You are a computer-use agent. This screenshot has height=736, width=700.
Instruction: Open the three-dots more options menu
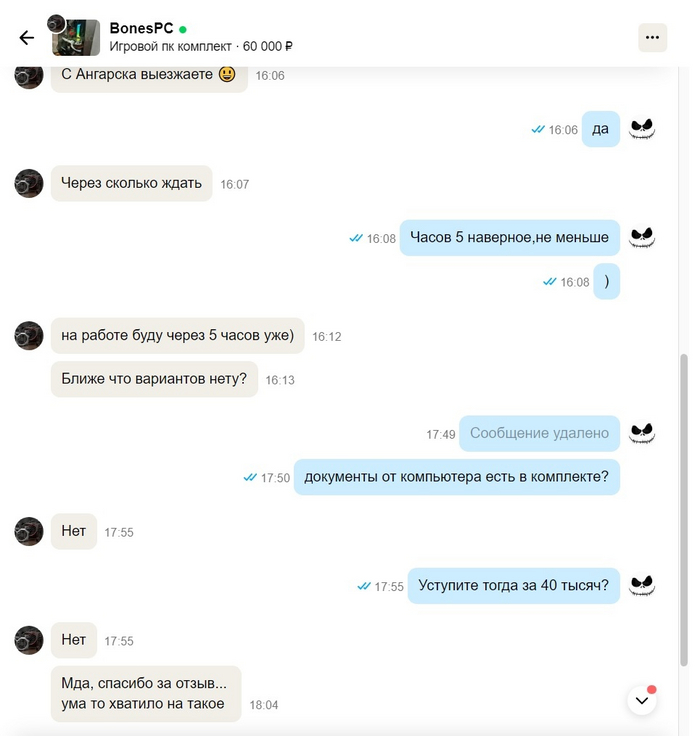(x=652, y=38)
